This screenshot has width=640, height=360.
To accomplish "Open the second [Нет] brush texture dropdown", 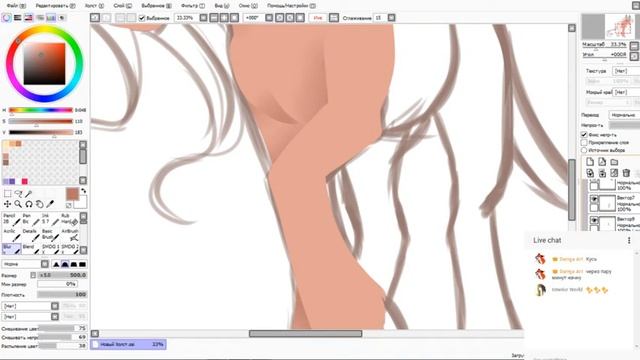I will coord(31,316).
